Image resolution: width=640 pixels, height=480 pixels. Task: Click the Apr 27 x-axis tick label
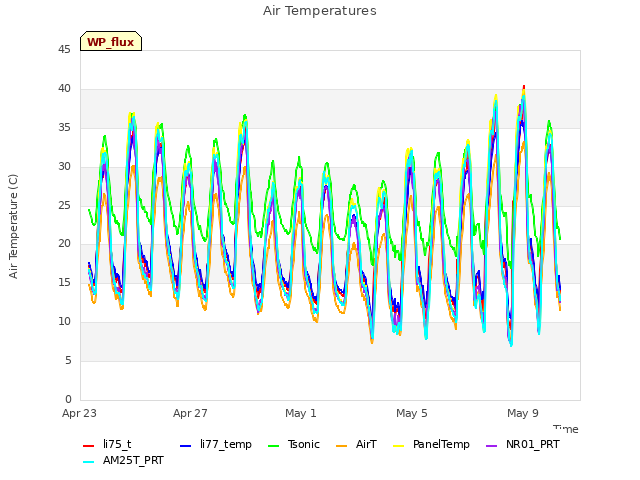[190, 413]
